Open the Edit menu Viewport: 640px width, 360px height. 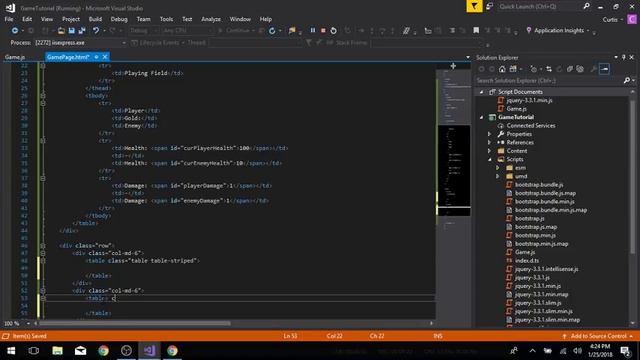click(27, 19)
